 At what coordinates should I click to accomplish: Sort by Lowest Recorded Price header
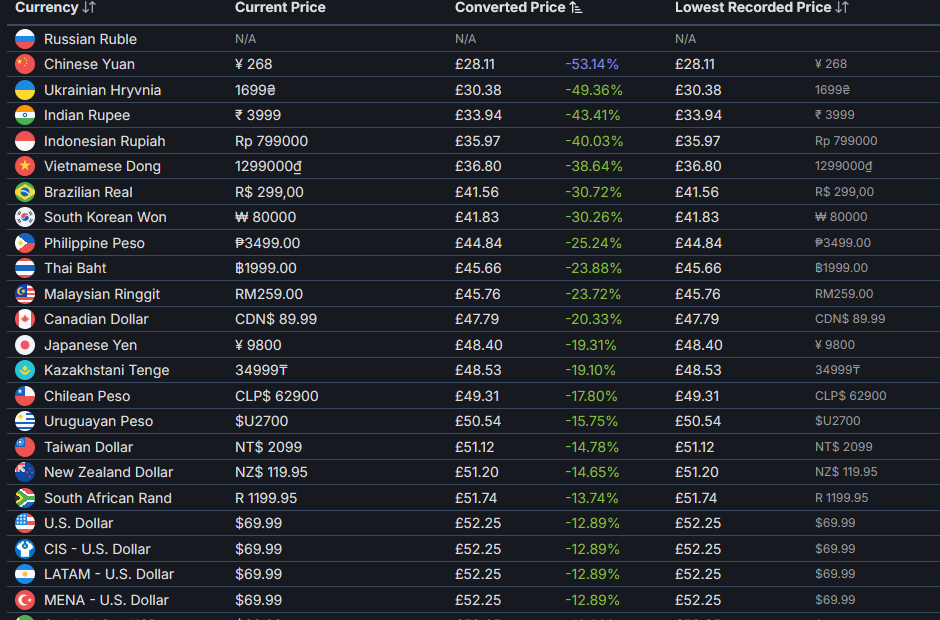[x=761, y=7]
